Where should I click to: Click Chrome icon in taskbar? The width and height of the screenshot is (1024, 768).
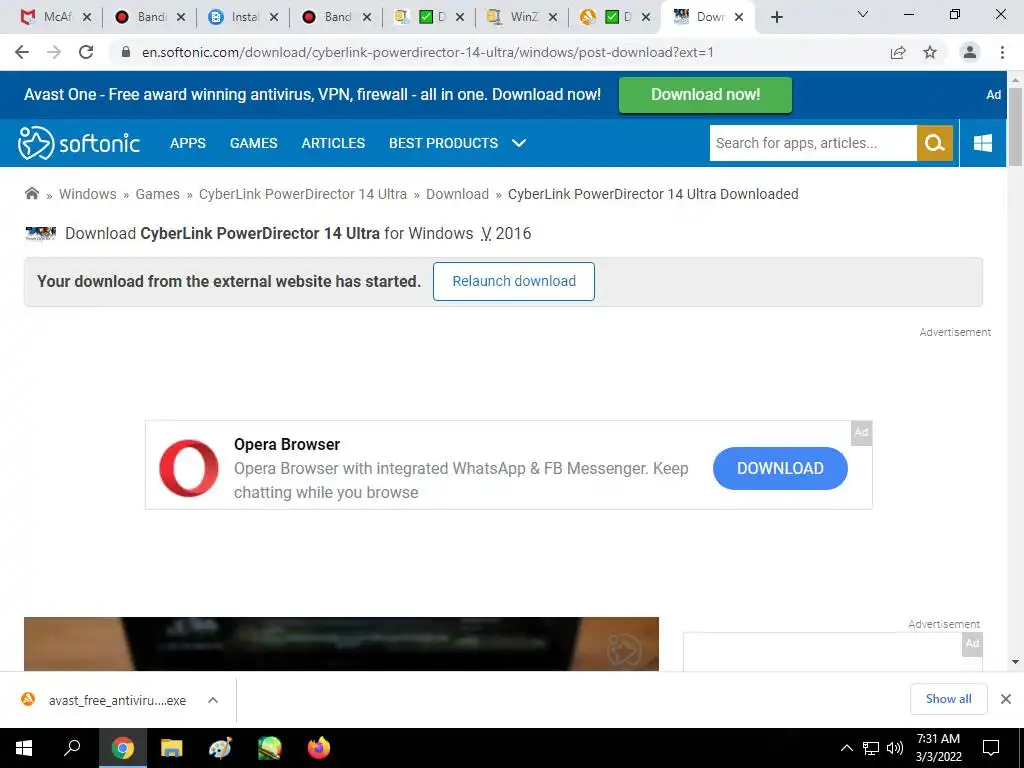122,748
